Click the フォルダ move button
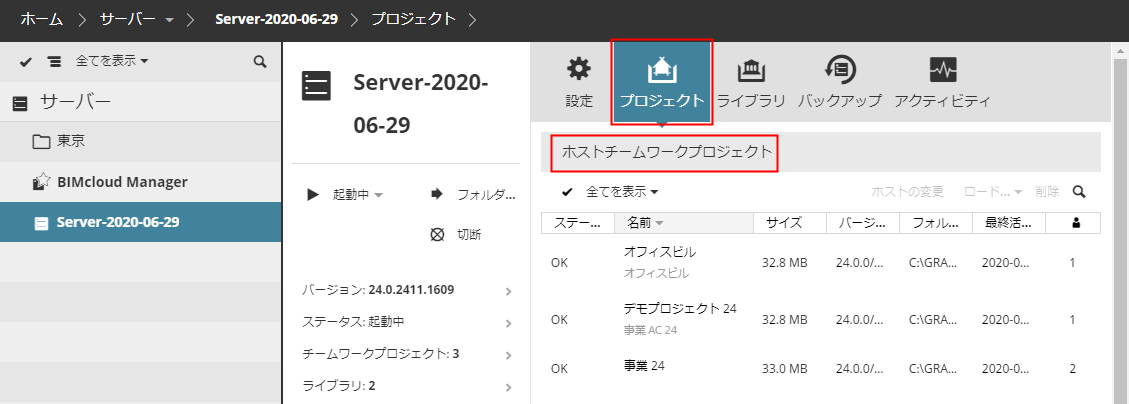The height and width of the screenshot is (404, 1129). pyautogui.click(x=473, y=194)
